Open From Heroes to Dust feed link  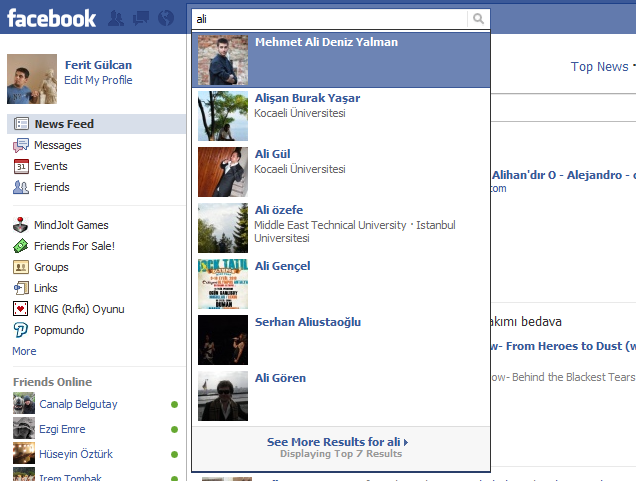pyautogui.click(x=563, y=346)
